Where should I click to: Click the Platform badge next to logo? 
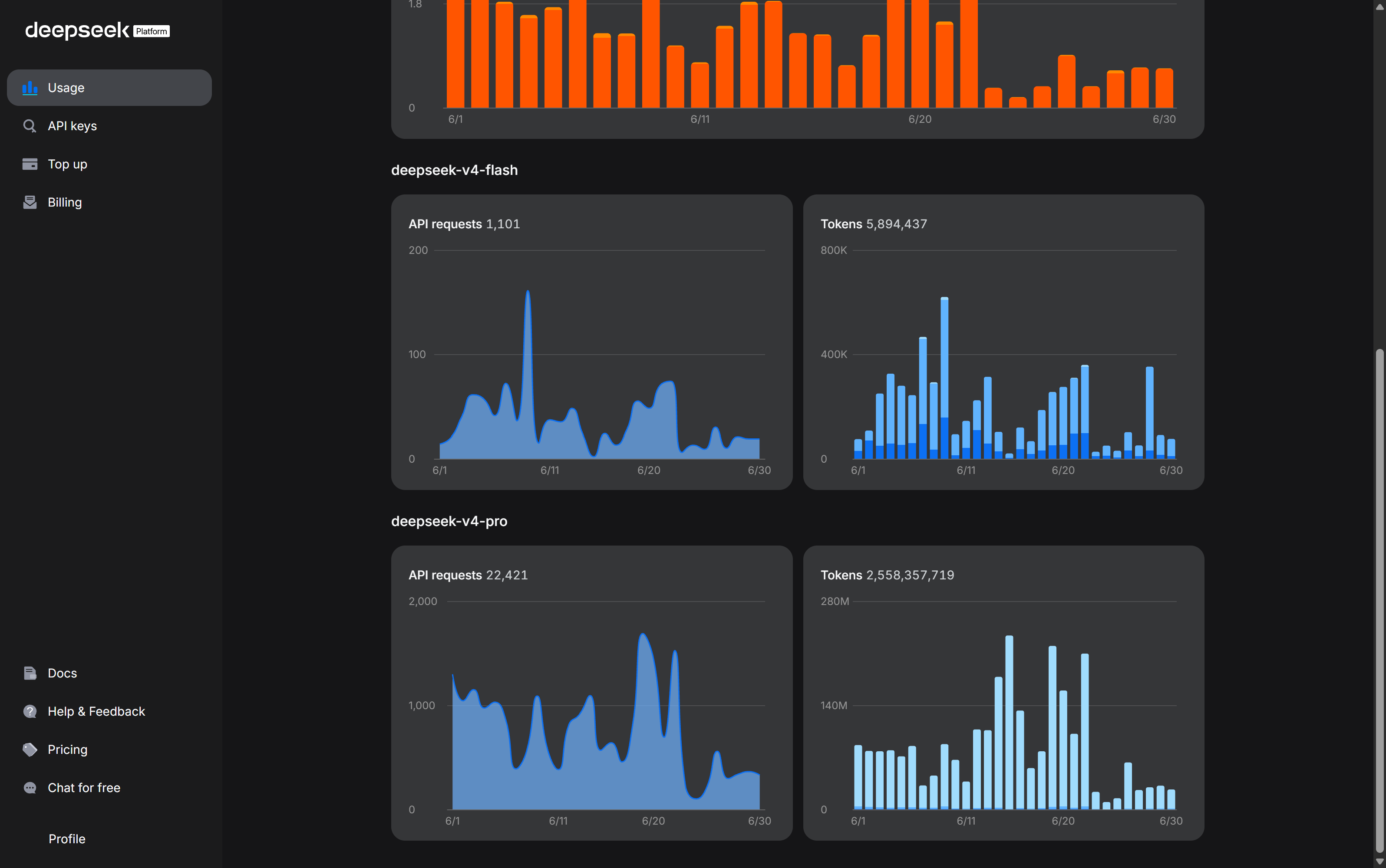(x=152, y=31)
